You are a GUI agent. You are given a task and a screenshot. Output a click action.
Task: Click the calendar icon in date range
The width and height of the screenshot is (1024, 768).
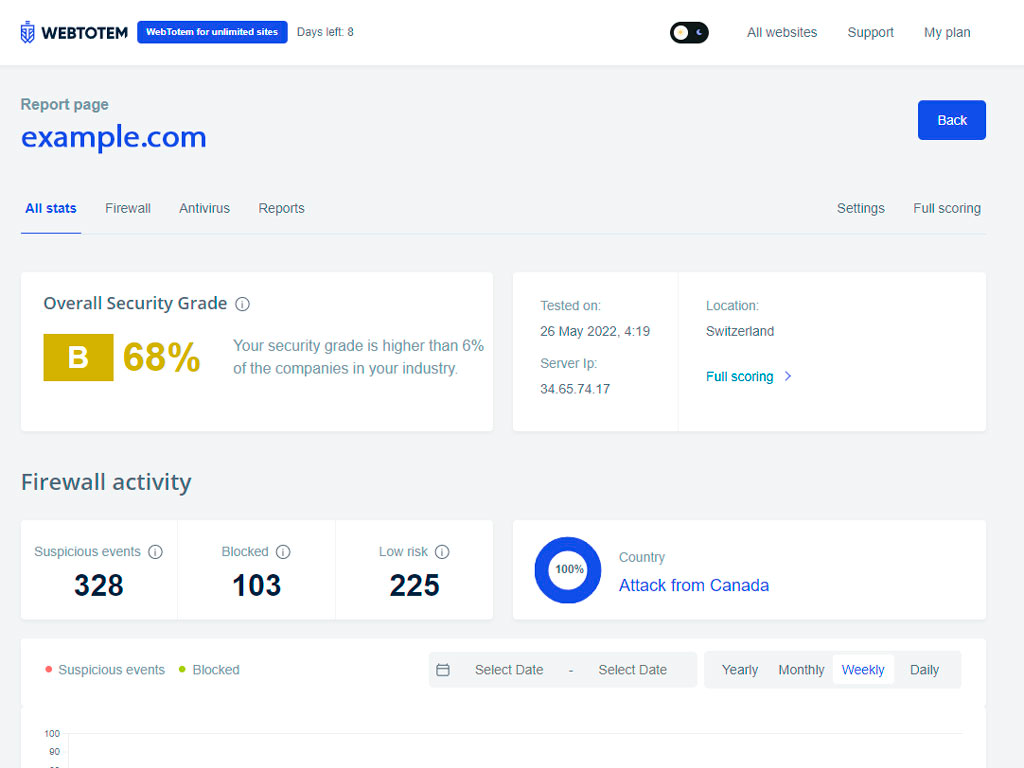(444, 670)
